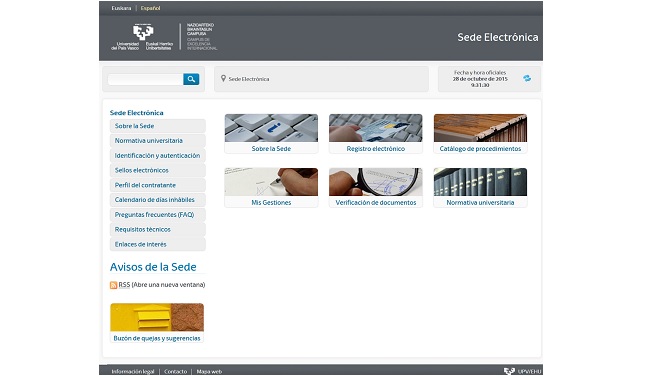Click the location pin breadcrumb icon
The width and height of the screenshot is (672, 378).
tap(223, 78)
